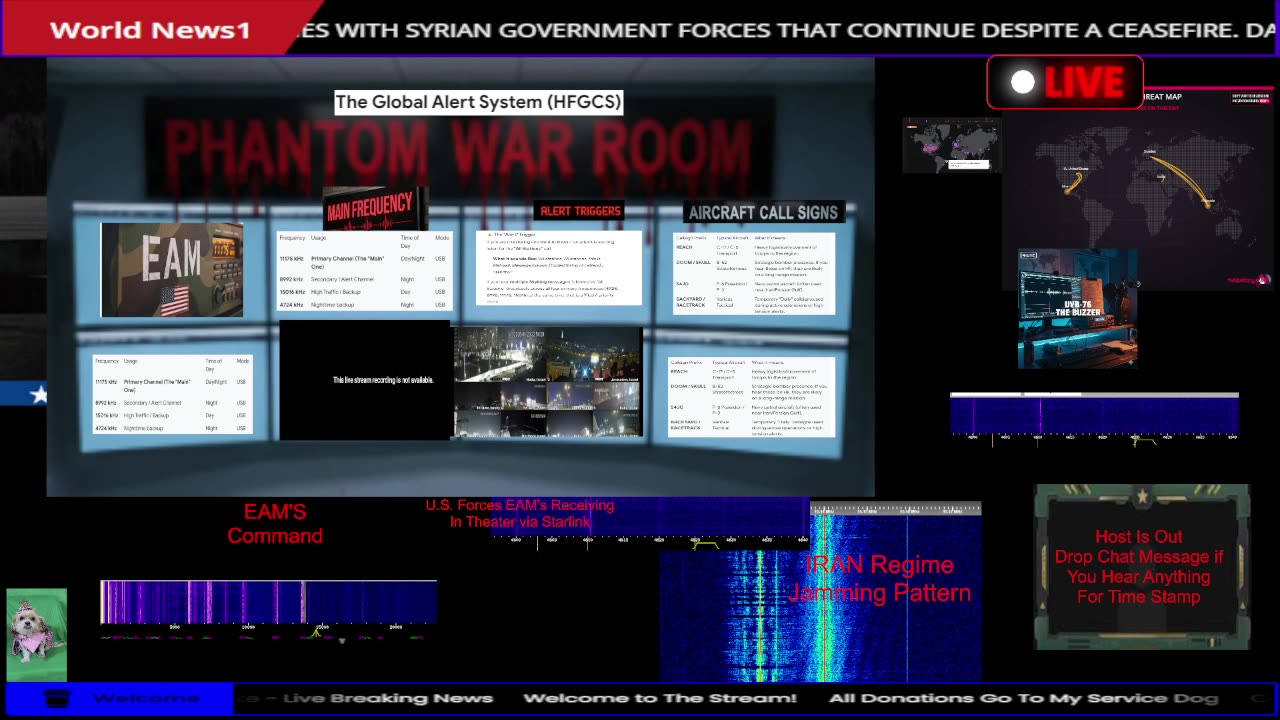
Task: Click the EAM'S Command caption
Action: [x=275, y=523]
